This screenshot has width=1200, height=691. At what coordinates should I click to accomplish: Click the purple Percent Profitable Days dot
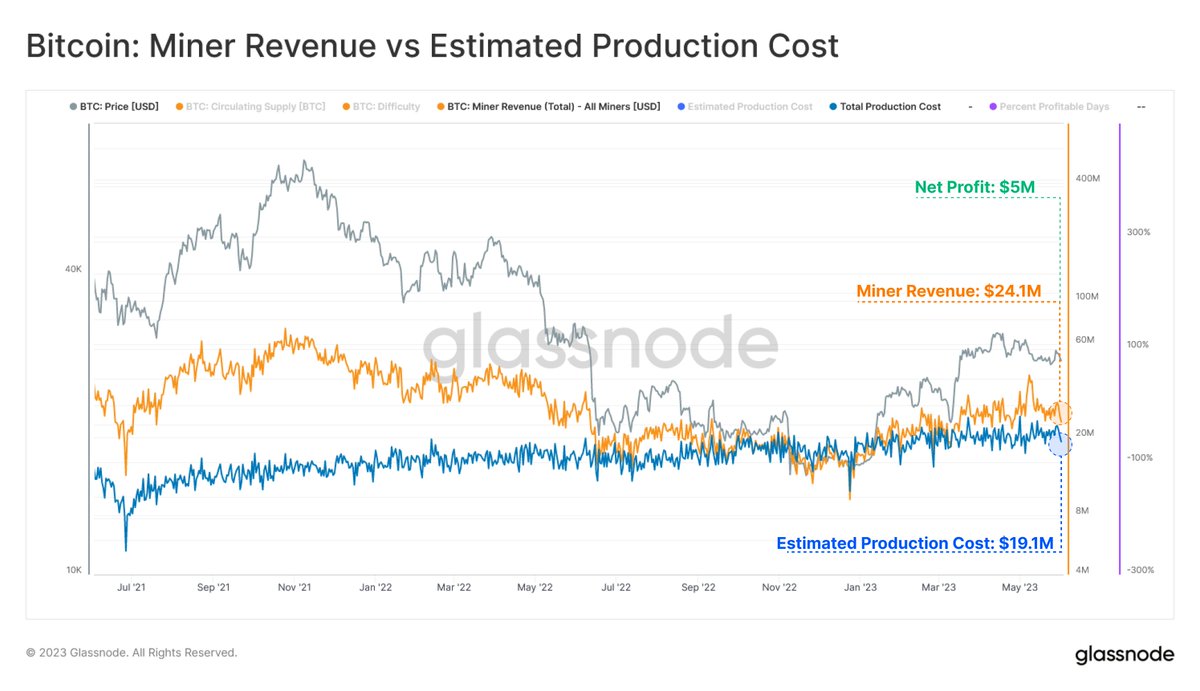point(992,107)
